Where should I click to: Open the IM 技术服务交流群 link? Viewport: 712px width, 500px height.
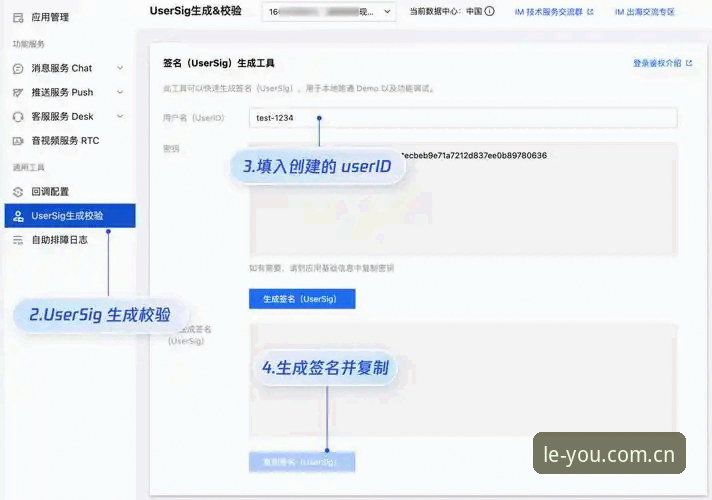(x=549, y=12)
